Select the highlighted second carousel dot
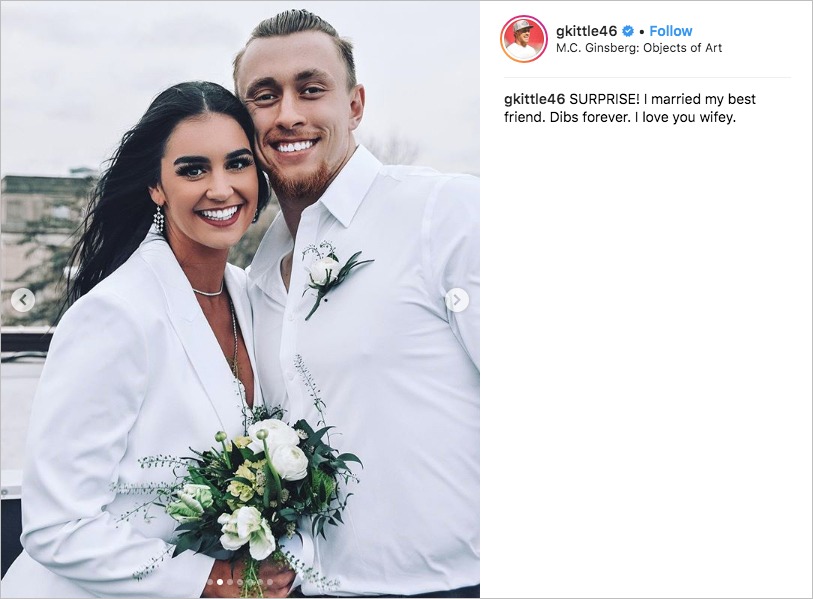 pos(220,582)
